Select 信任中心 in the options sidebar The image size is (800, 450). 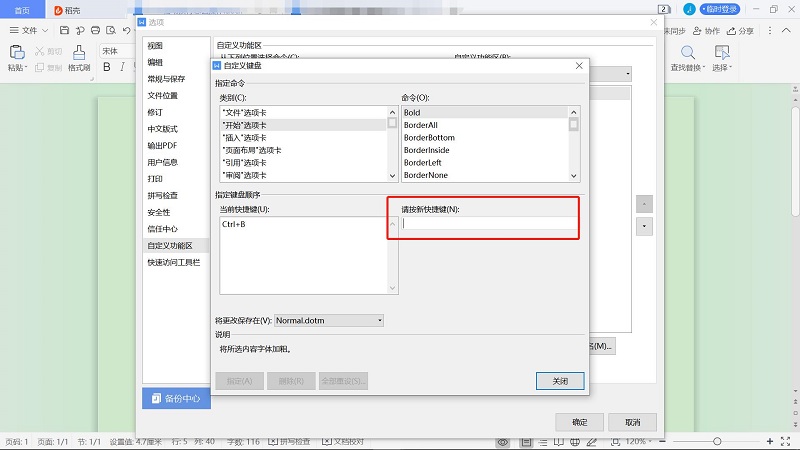point(163,228)
